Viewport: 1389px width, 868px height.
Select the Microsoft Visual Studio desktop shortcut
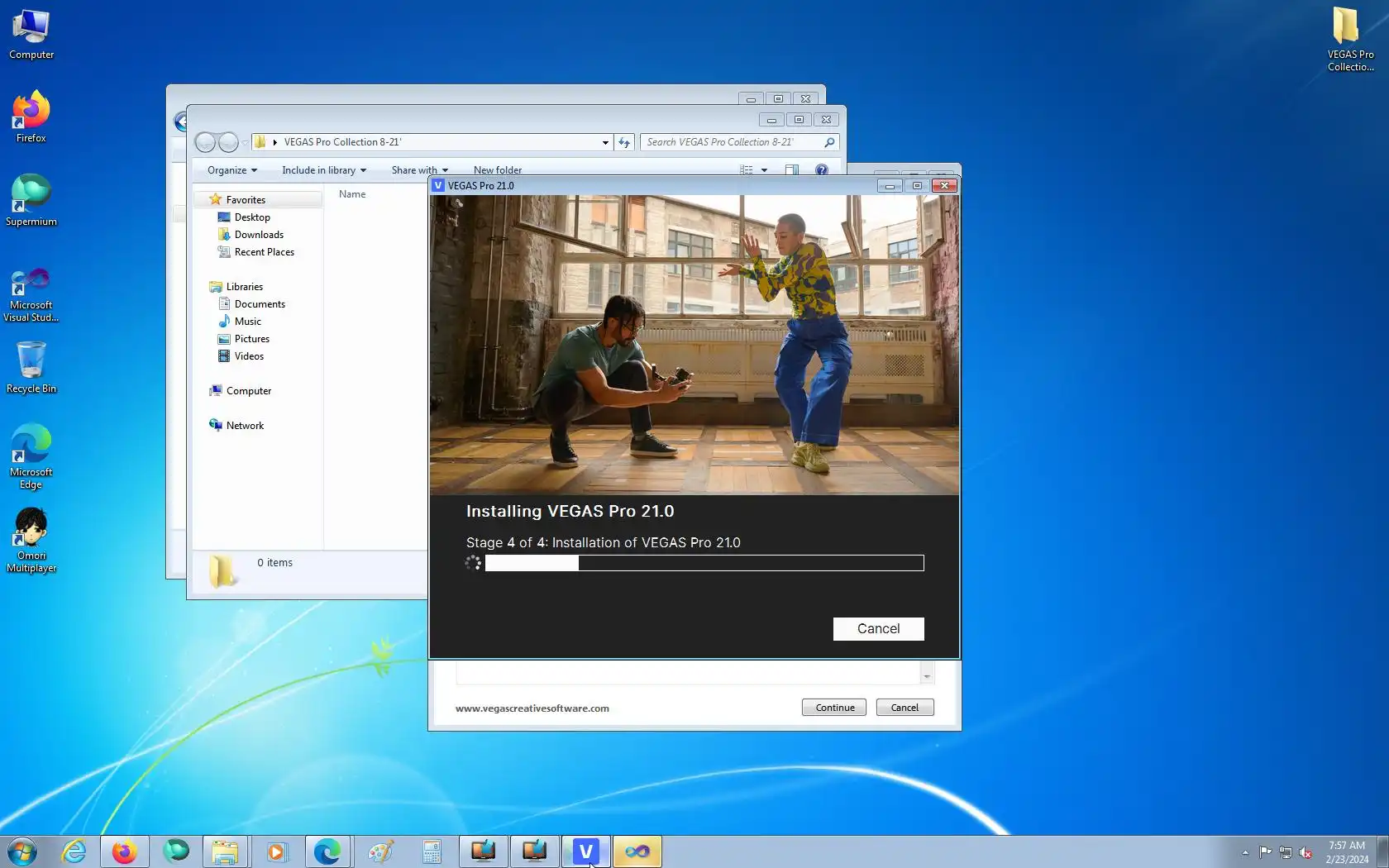(31, 294)
